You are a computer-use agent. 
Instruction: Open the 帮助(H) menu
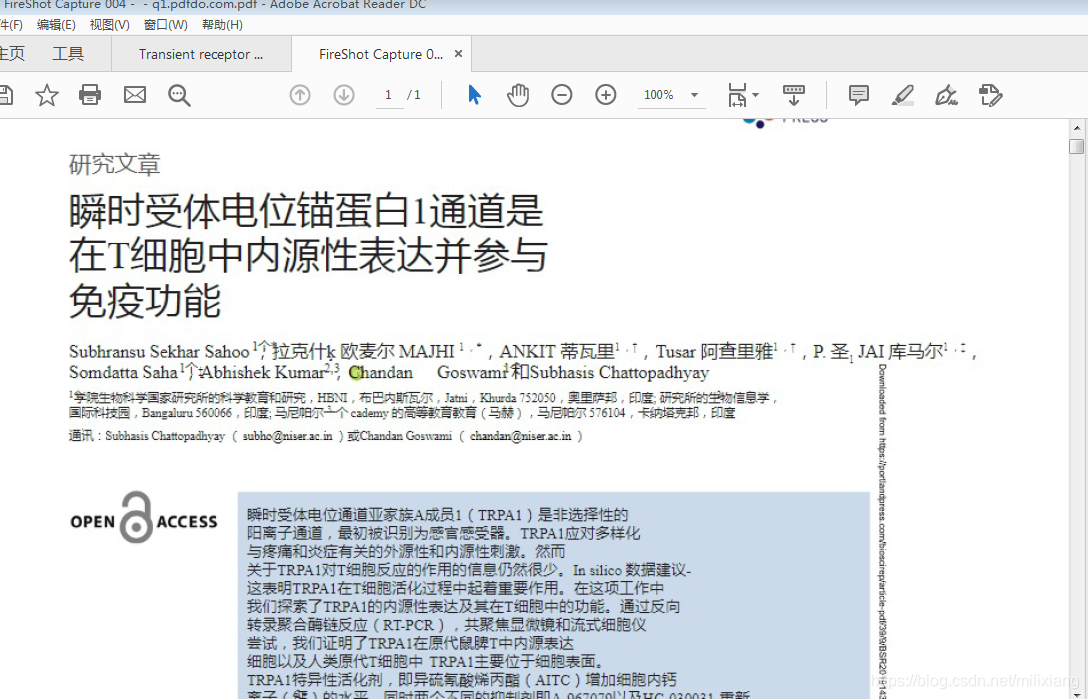point(222,25)
